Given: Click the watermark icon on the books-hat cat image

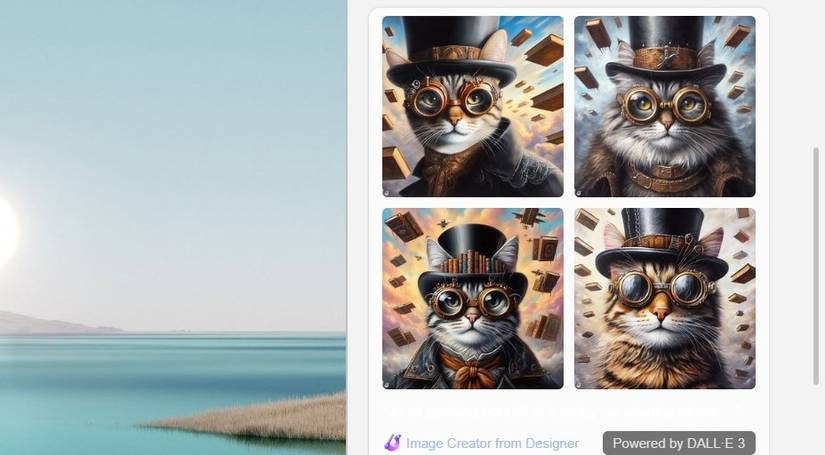Looking at the screenshot, I should tap(387, 385).
